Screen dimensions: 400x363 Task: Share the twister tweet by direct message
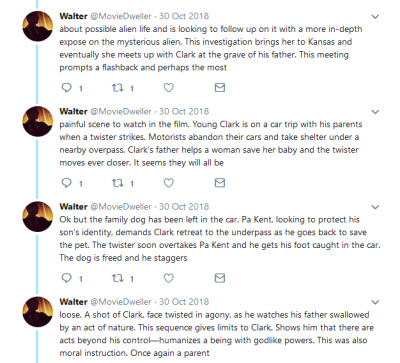[x=220, y=183]
